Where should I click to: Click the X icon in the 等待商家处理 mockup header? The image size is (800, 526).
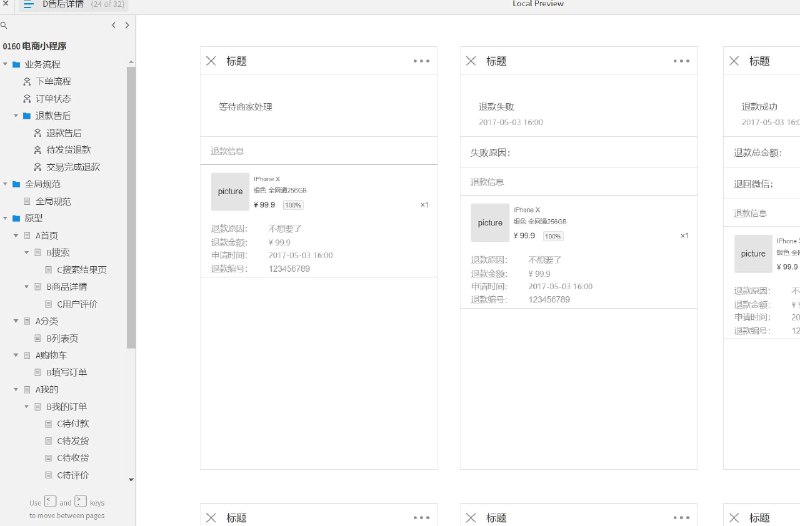click(x=211, y=61)
